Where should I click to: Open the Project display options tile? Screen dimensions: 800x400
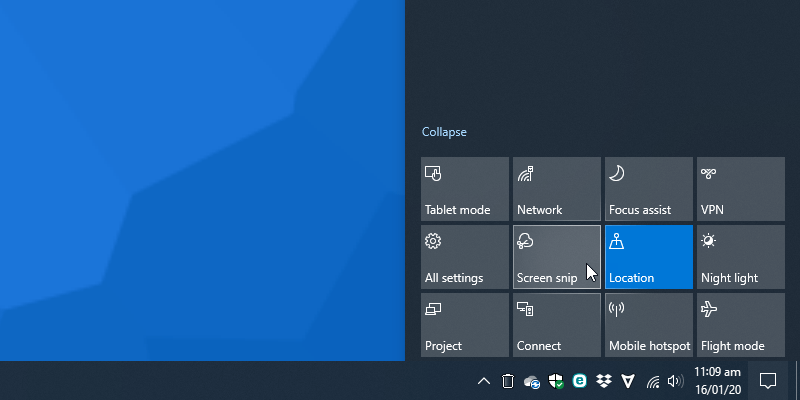pyautogui.click(x=465, y=324)
